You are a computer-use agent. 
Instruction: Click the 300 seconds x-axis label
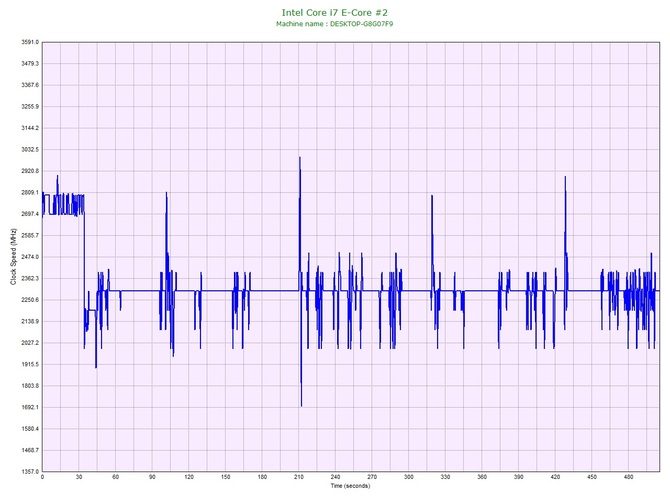pyautogui.click(x=409, y=477)
